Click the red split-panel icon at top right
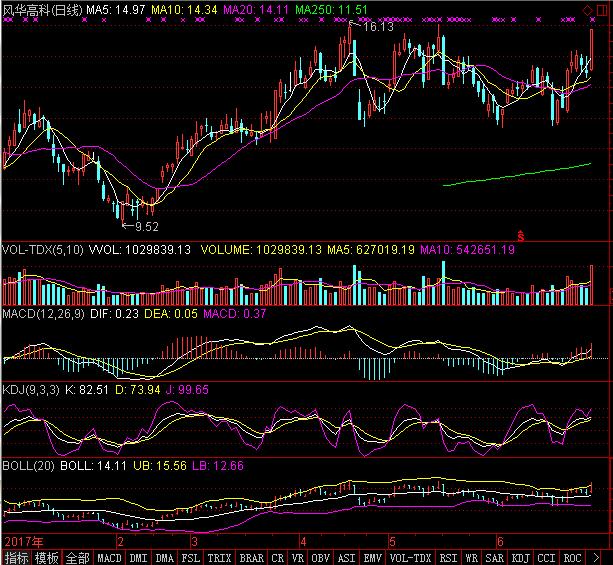This screenshot has height=565, width=613. (602, 11)
